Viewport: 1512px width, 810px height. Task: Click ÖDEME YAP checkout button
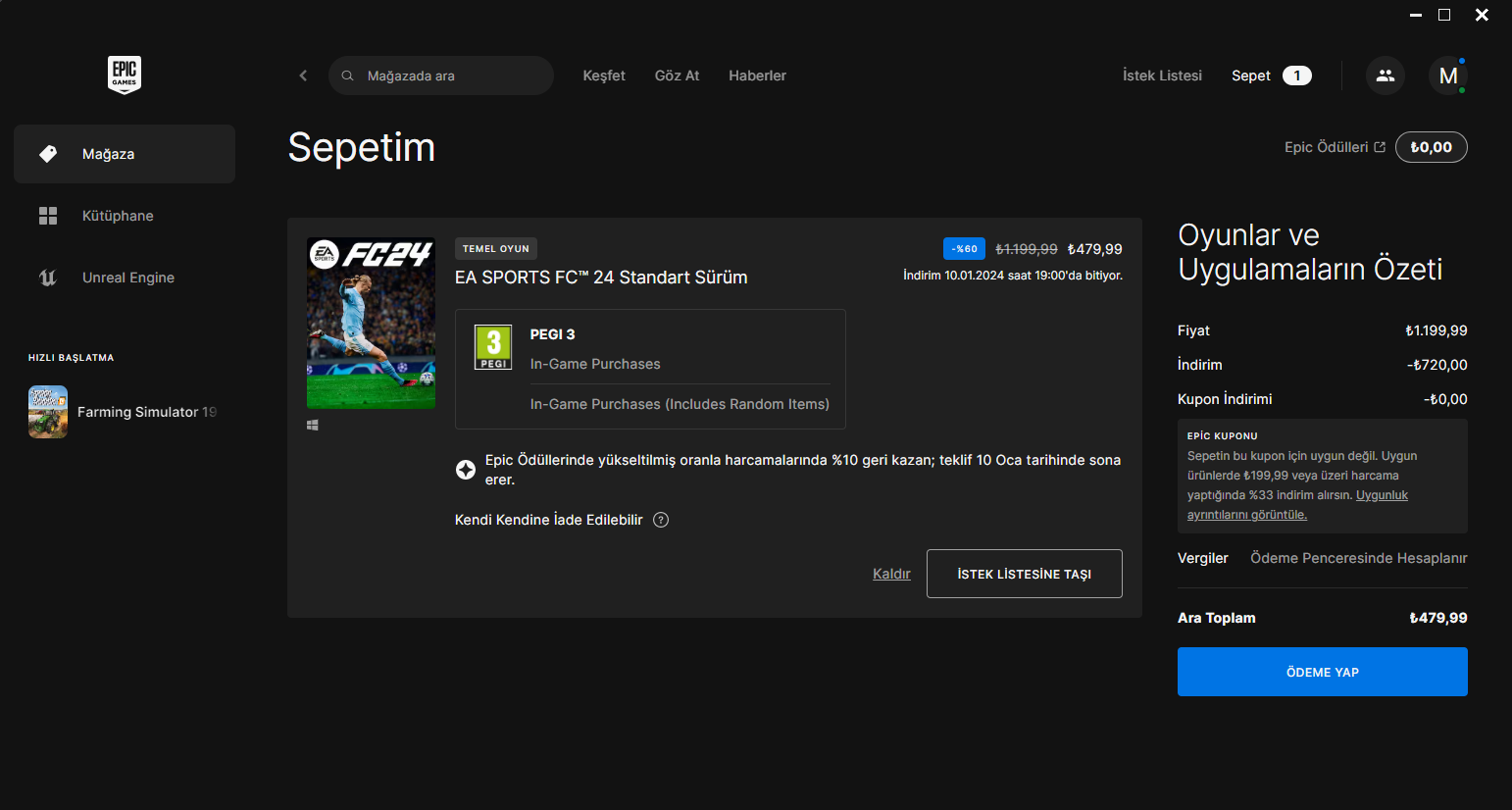pos(1323,672)
